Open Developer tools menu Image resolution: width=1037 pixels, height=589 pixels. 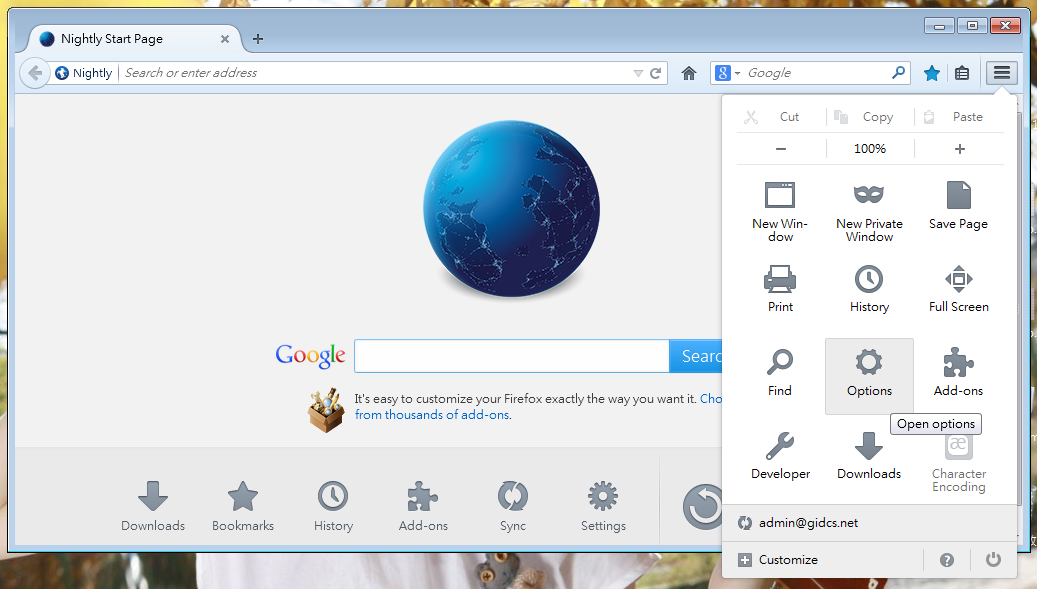coord(780,455)
